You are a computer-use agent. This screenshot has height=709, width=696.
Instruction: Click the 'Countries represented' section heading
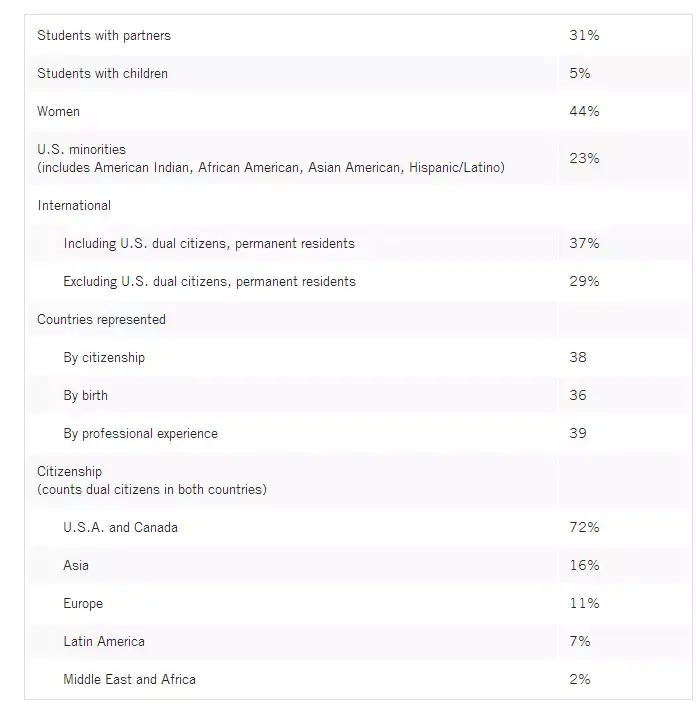pos(102,320)
